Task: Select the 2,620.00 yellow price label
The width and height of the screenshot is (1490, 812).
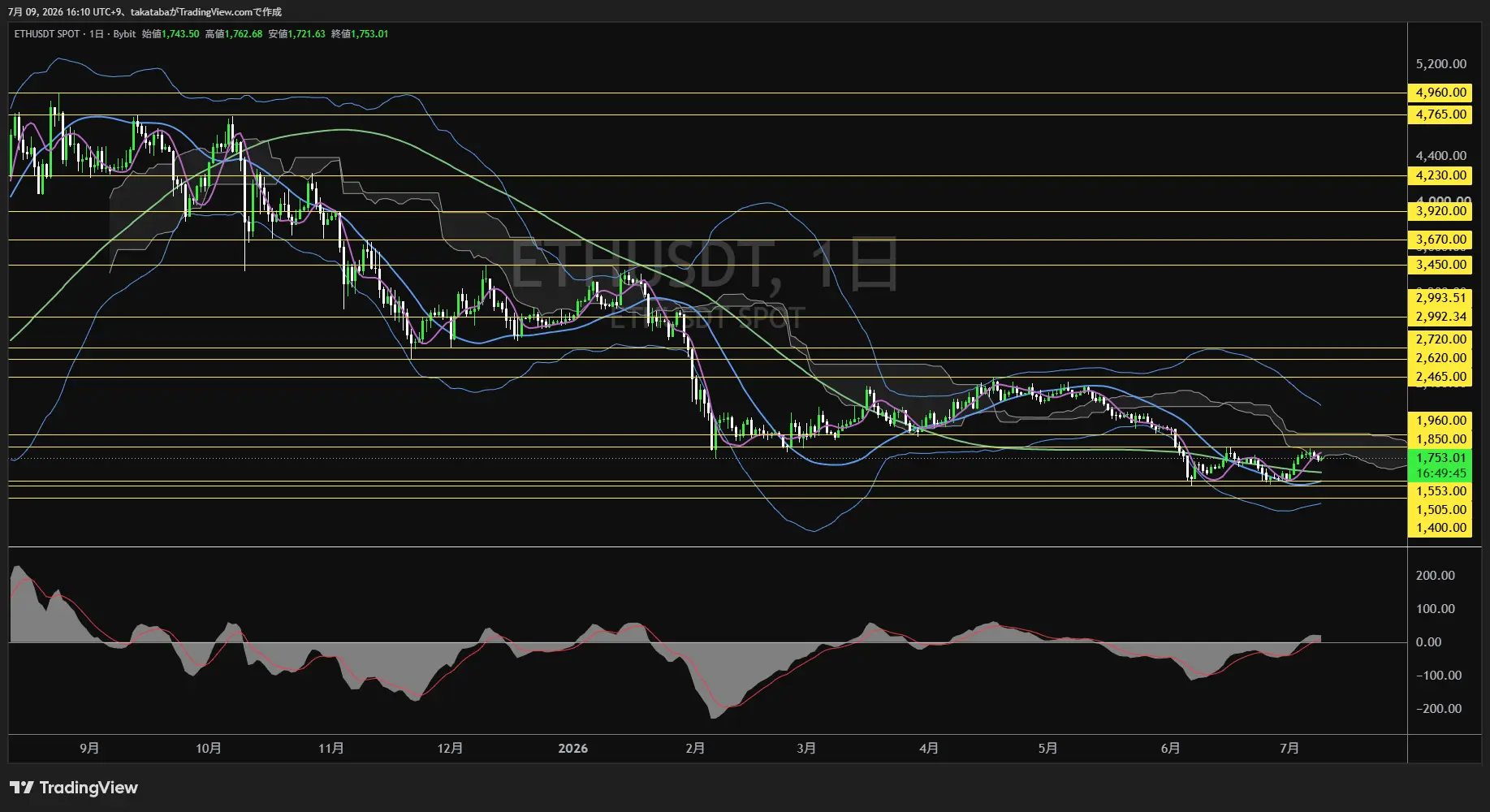Action: tap(1440, 358)
